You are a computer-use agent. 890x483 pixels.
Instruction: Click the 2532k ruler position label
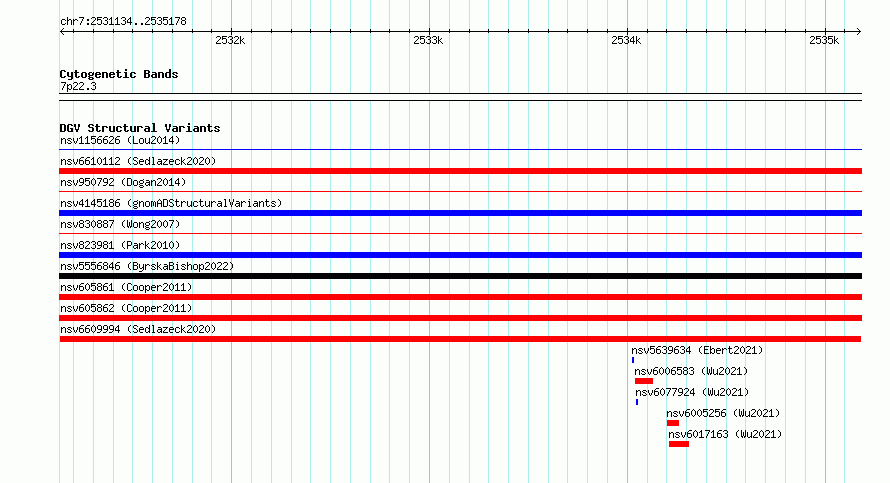click(x=230, y=40)
